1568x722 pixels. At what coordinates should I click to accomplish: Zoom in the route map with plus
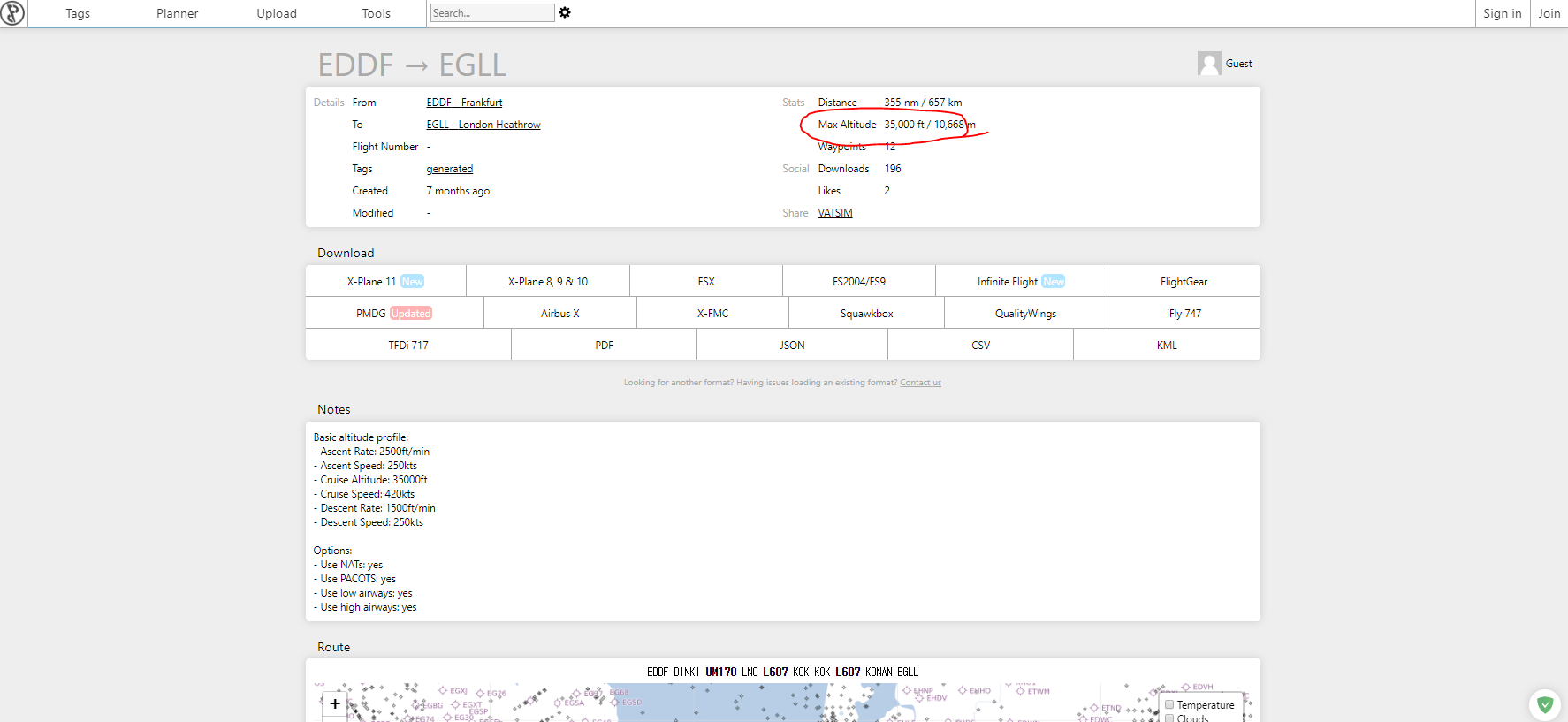(335, 703)
